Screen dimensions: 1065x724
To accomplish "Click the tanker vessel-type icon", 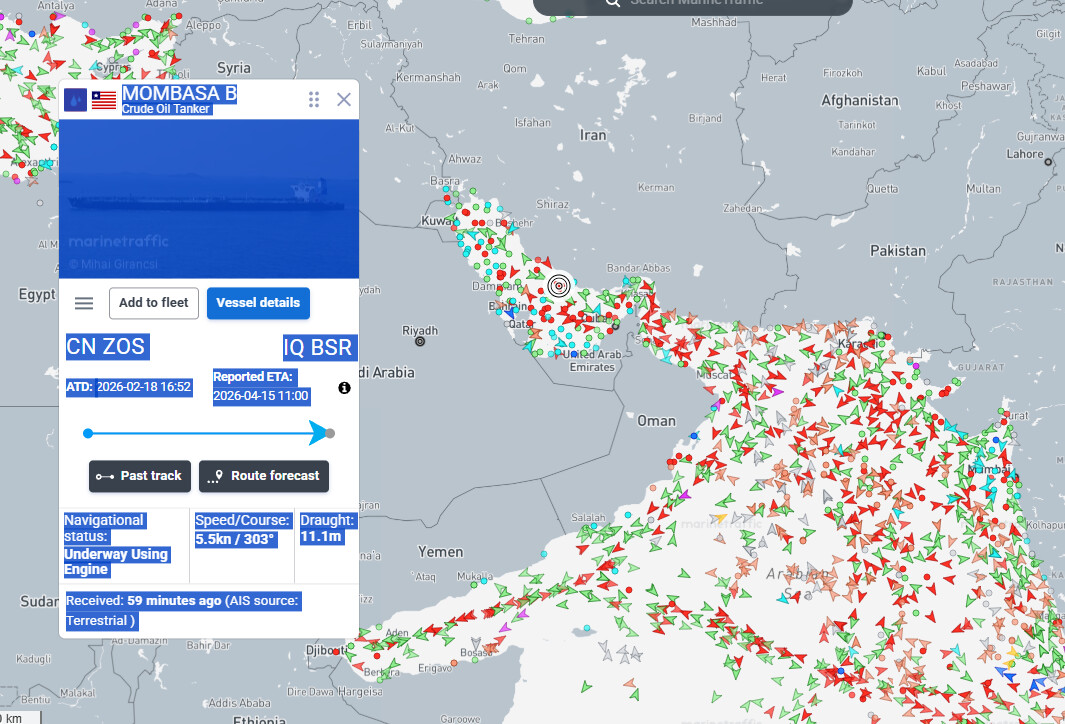I will click(76, 100).
